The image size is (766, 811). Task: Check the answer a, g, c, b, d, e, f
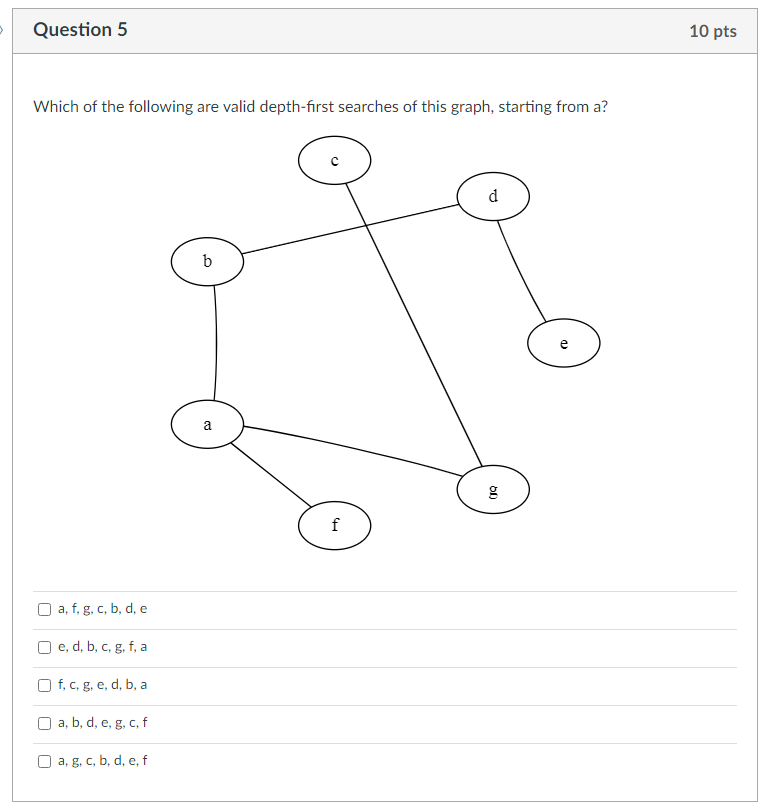click(44, 760)
